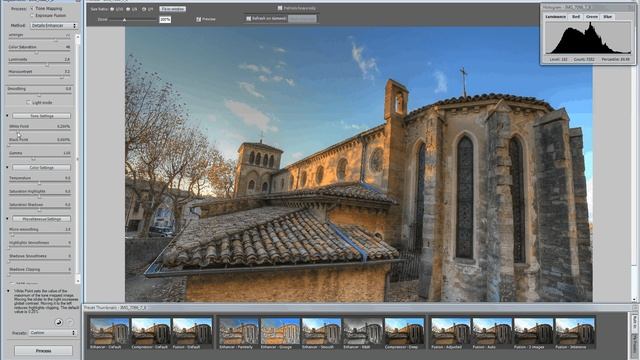Select the 1/8 preview size icon
This screenshot has height=360, width=640.
pyautogui.click(x=128, y=9)
